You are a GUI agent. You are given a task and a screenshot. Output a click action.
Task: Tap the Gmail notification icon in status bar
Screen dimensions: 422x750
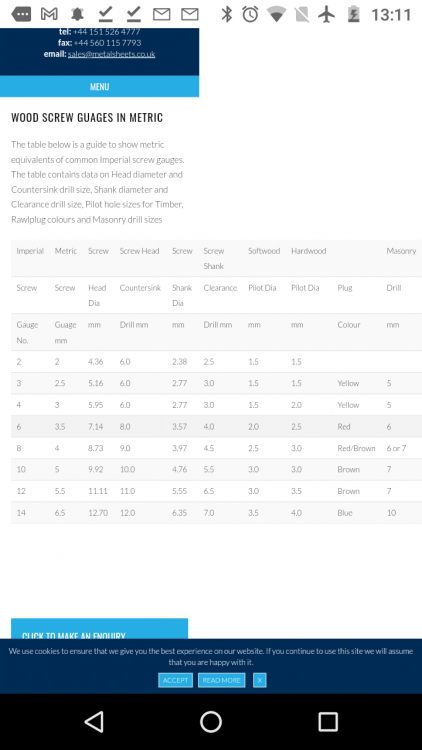pos(49,14)
